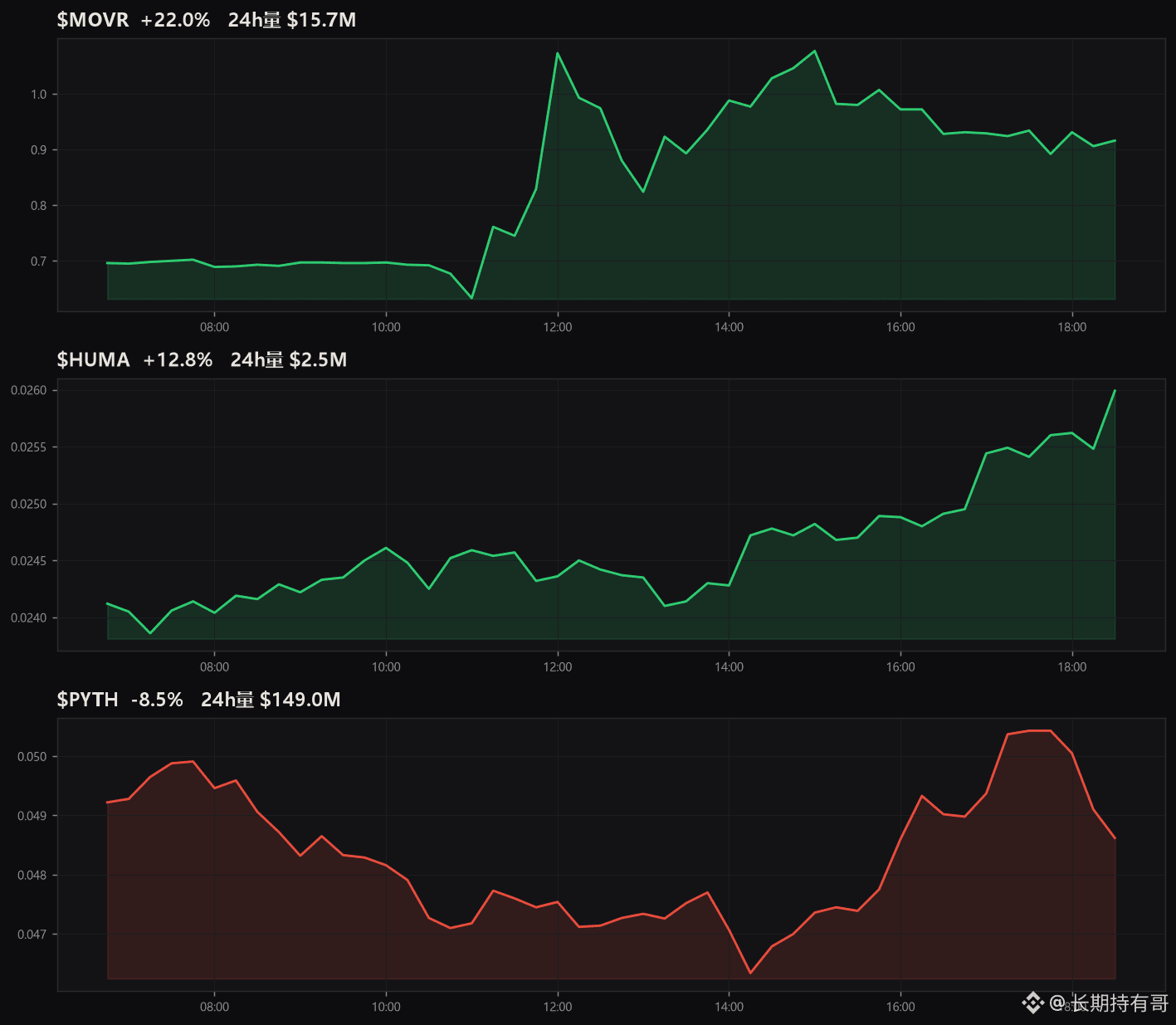Screen dimensions: 1176x1025
Task: Click the $HUMA ticker title
Action: click(94, 360)
